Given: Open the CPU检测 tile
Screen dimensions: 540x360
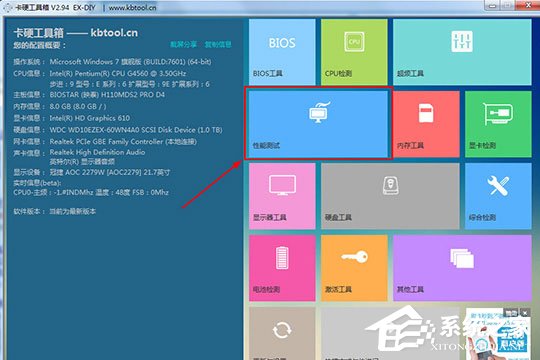Looking at the screenshot, I should 354,52.
